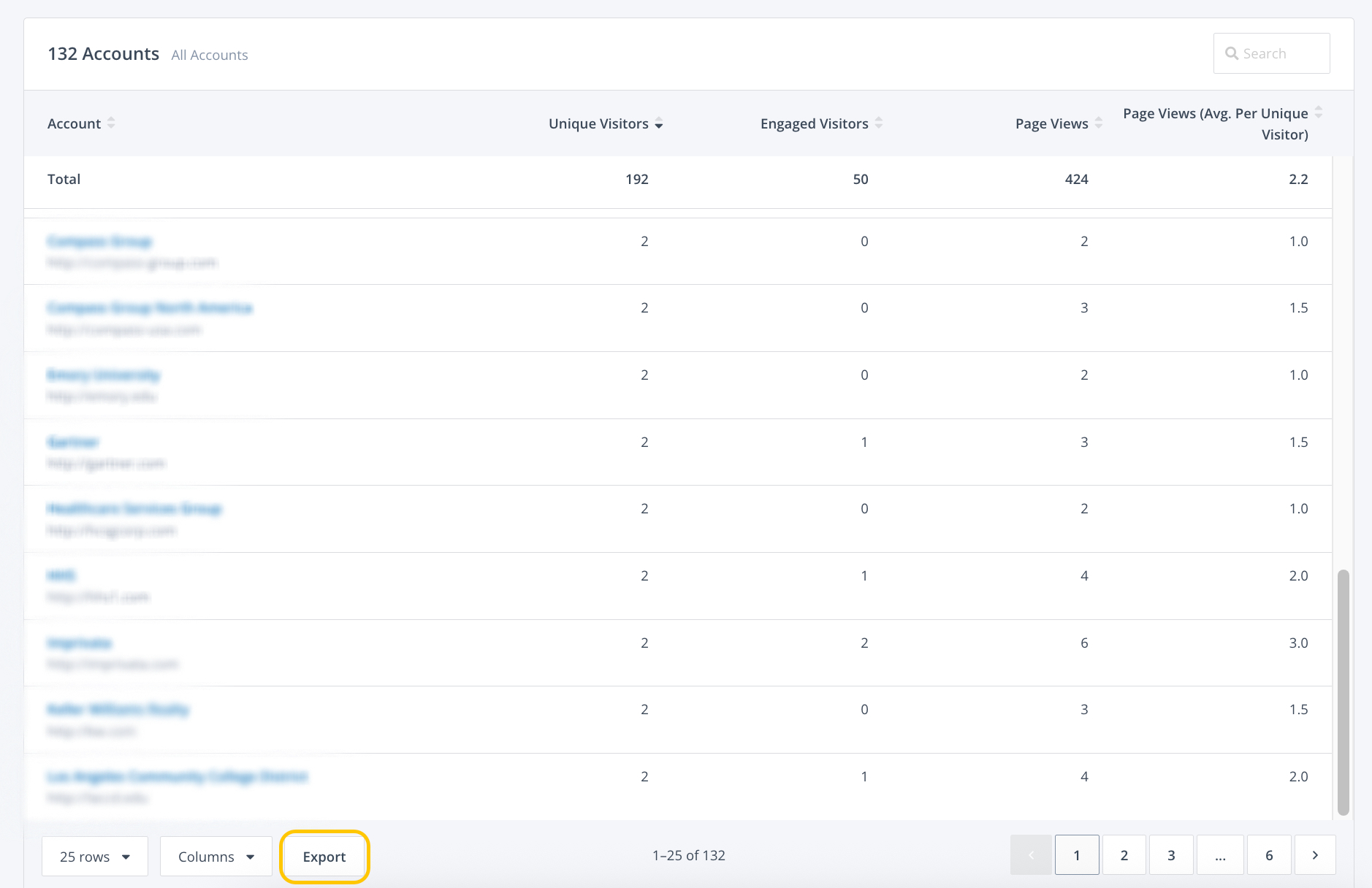
Task: Open the 25 rows dropdown
Action: [x=95, y=857]
